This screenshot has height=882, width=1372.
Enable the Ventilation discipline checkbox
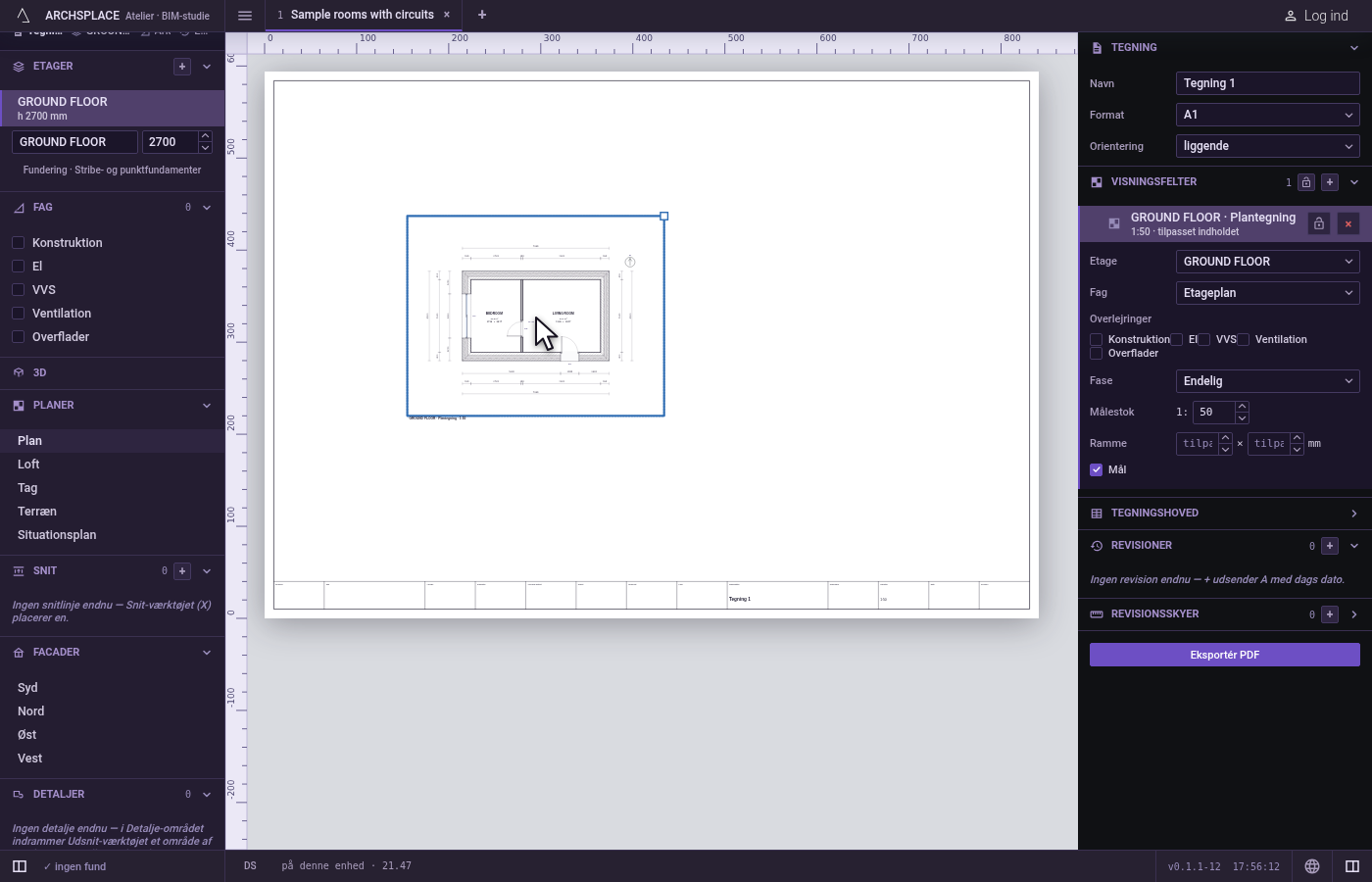(18, 314)
